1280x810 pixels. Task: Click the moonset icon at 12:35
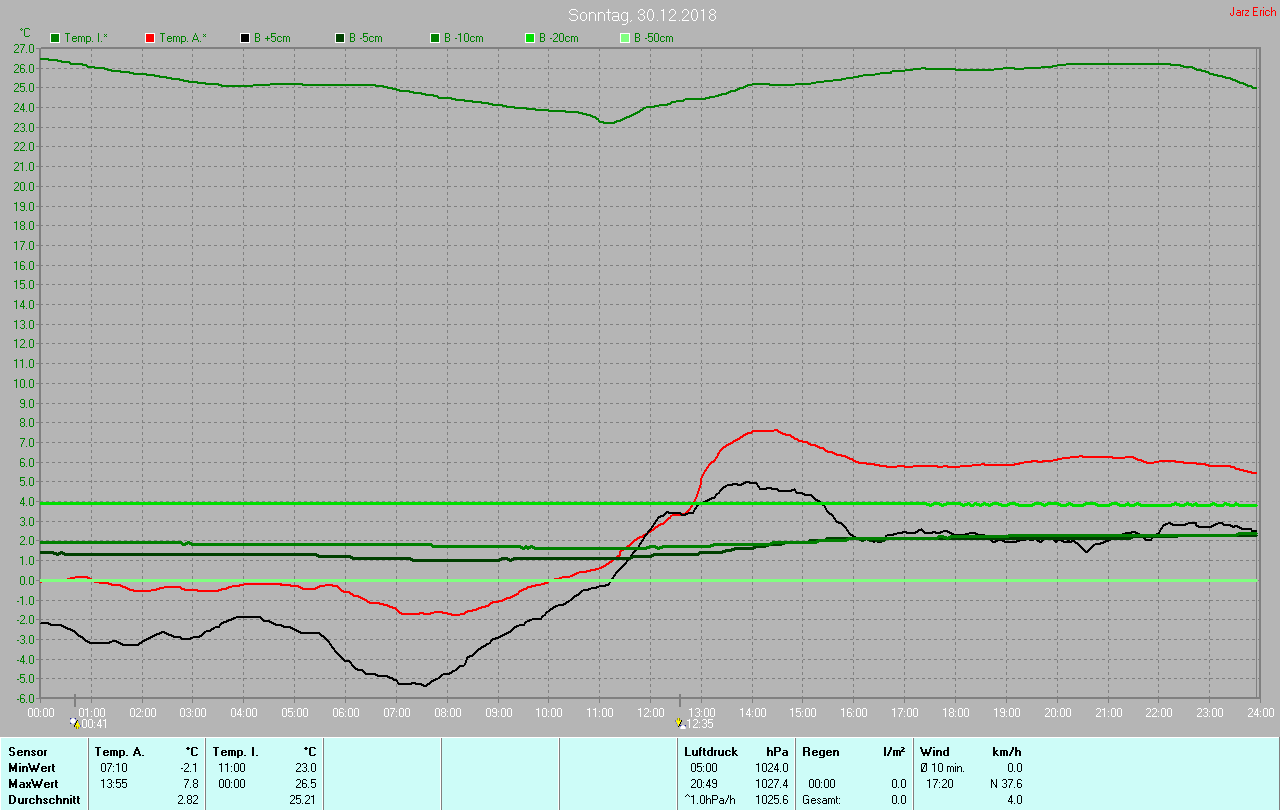(x=680, y=724)
